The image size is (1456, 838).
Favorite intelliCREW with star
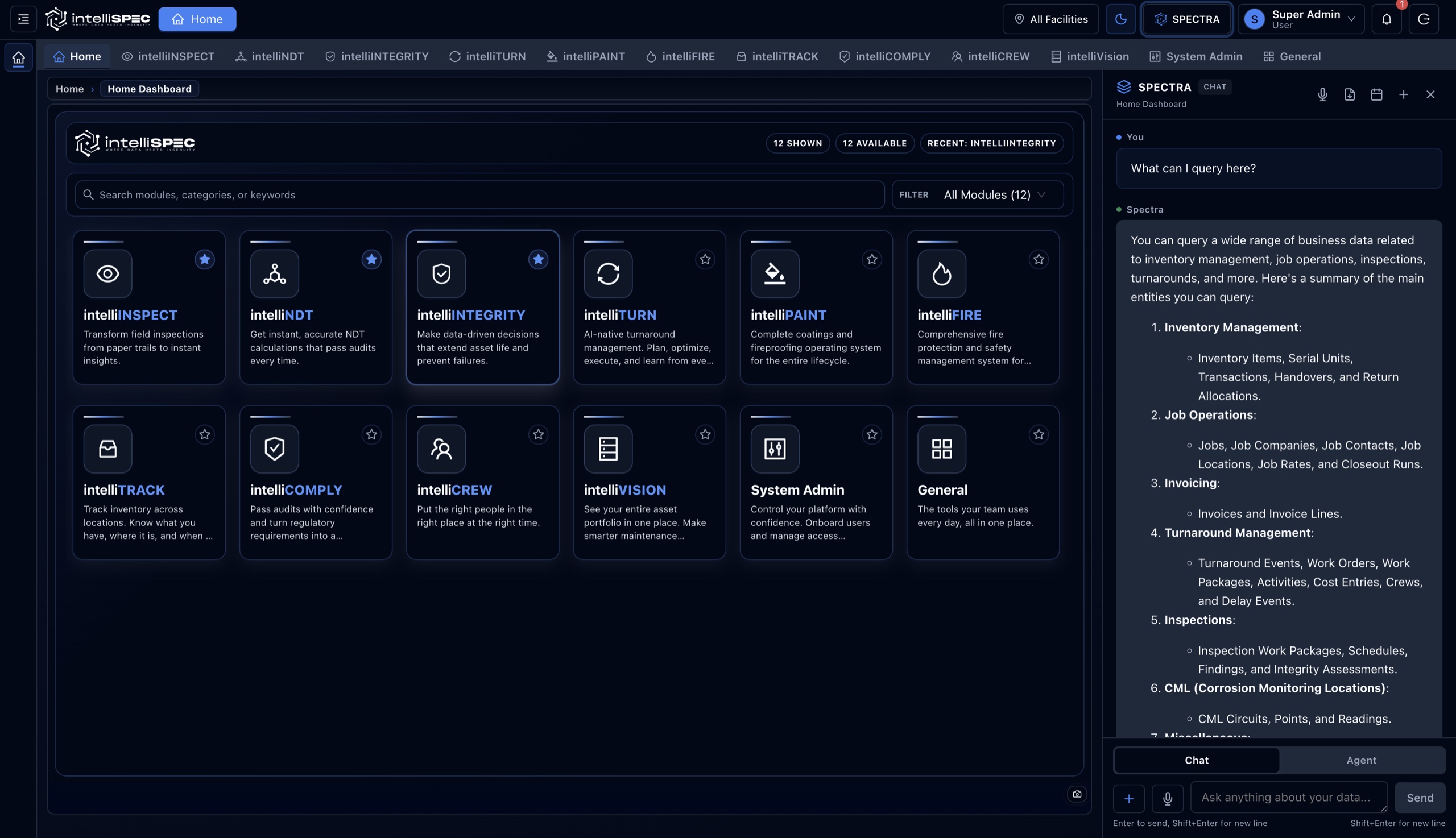[538, 434]
